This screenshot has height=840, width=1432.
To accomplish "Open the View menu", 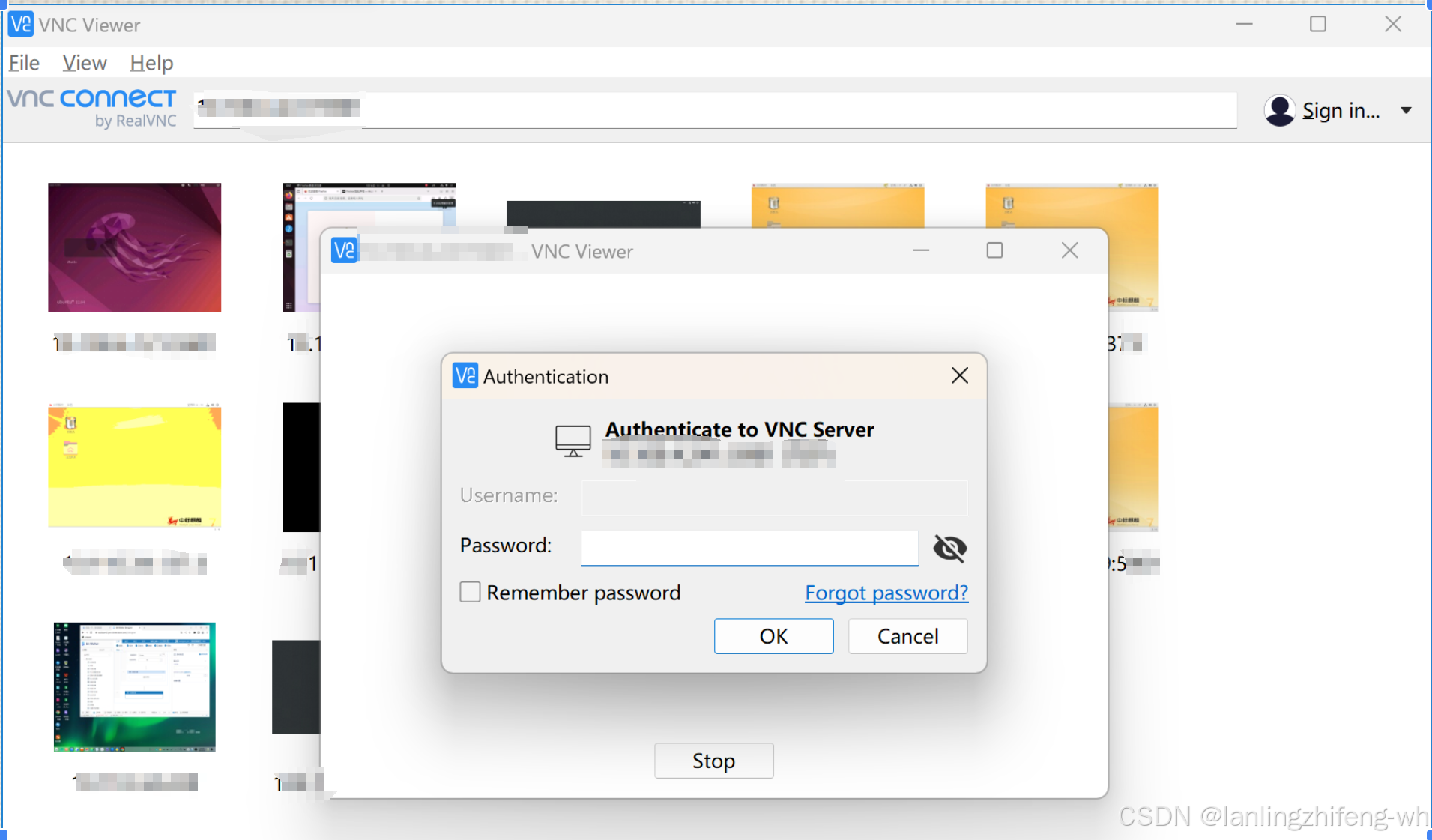I will pos(85,63).
